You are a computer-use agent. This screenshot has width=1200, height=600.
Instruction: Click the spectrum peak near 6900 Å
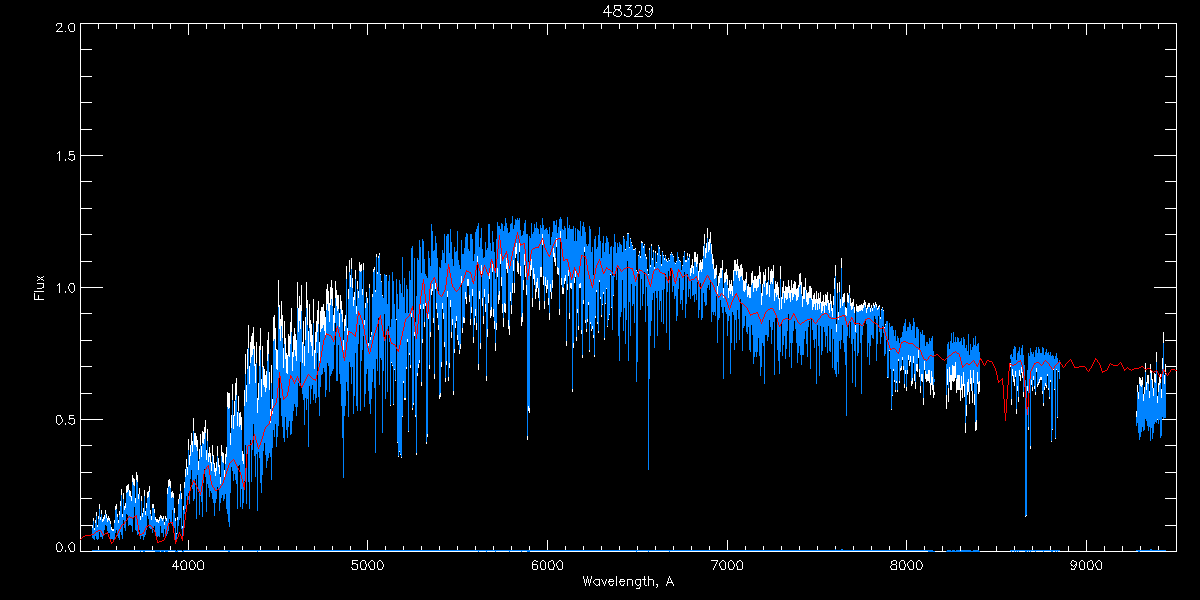click(x=709, y=236)
